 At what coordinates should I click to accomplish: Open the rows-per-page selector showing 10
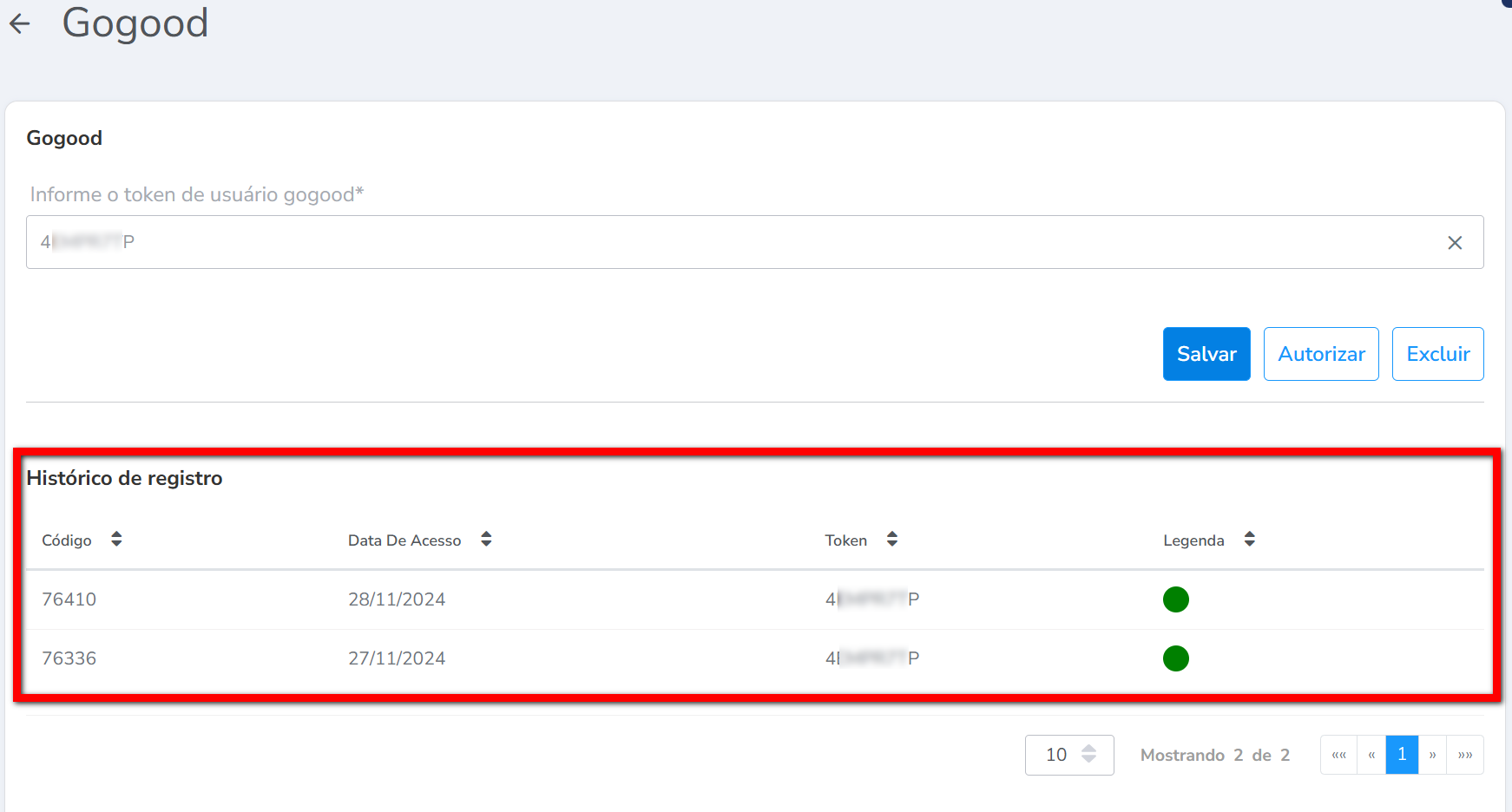pos(1068,755)
